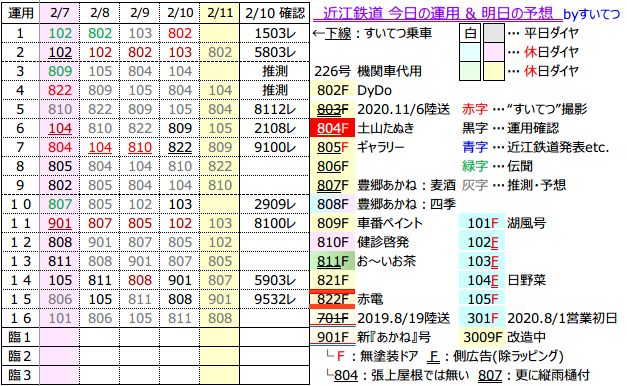
Task: Select the 821F legend cell
Action: coord(332,280)
